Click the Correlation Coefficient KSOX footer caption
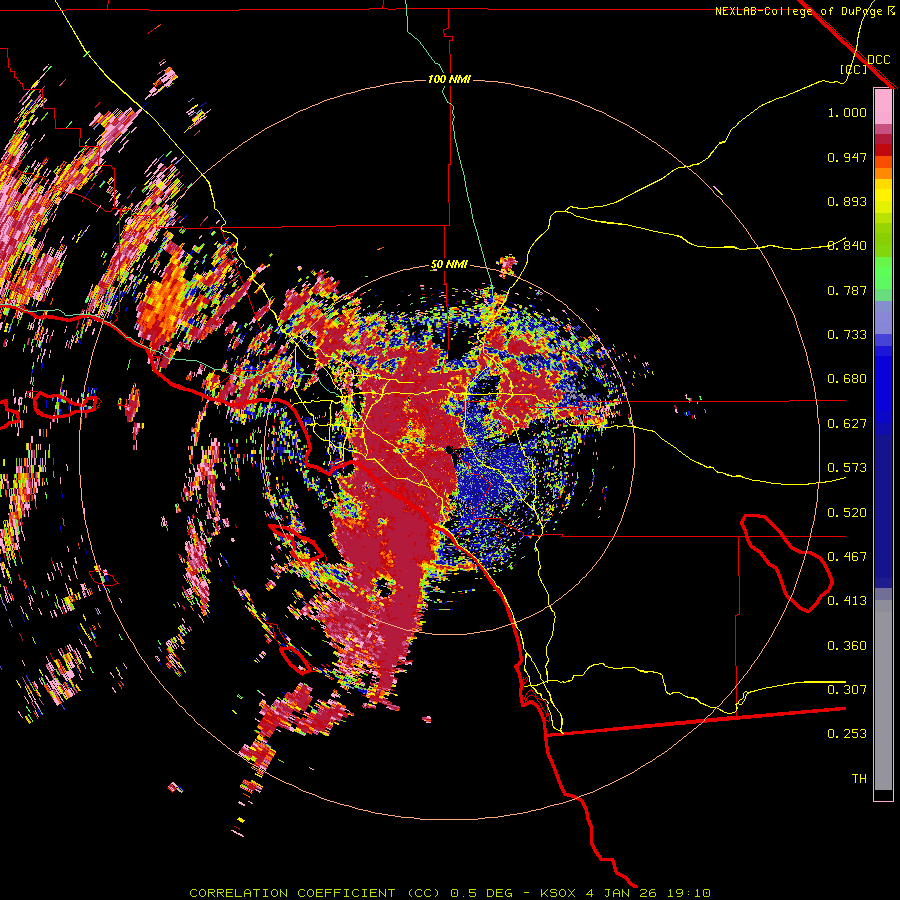The image size is (900, 900). tap(450, 893)
